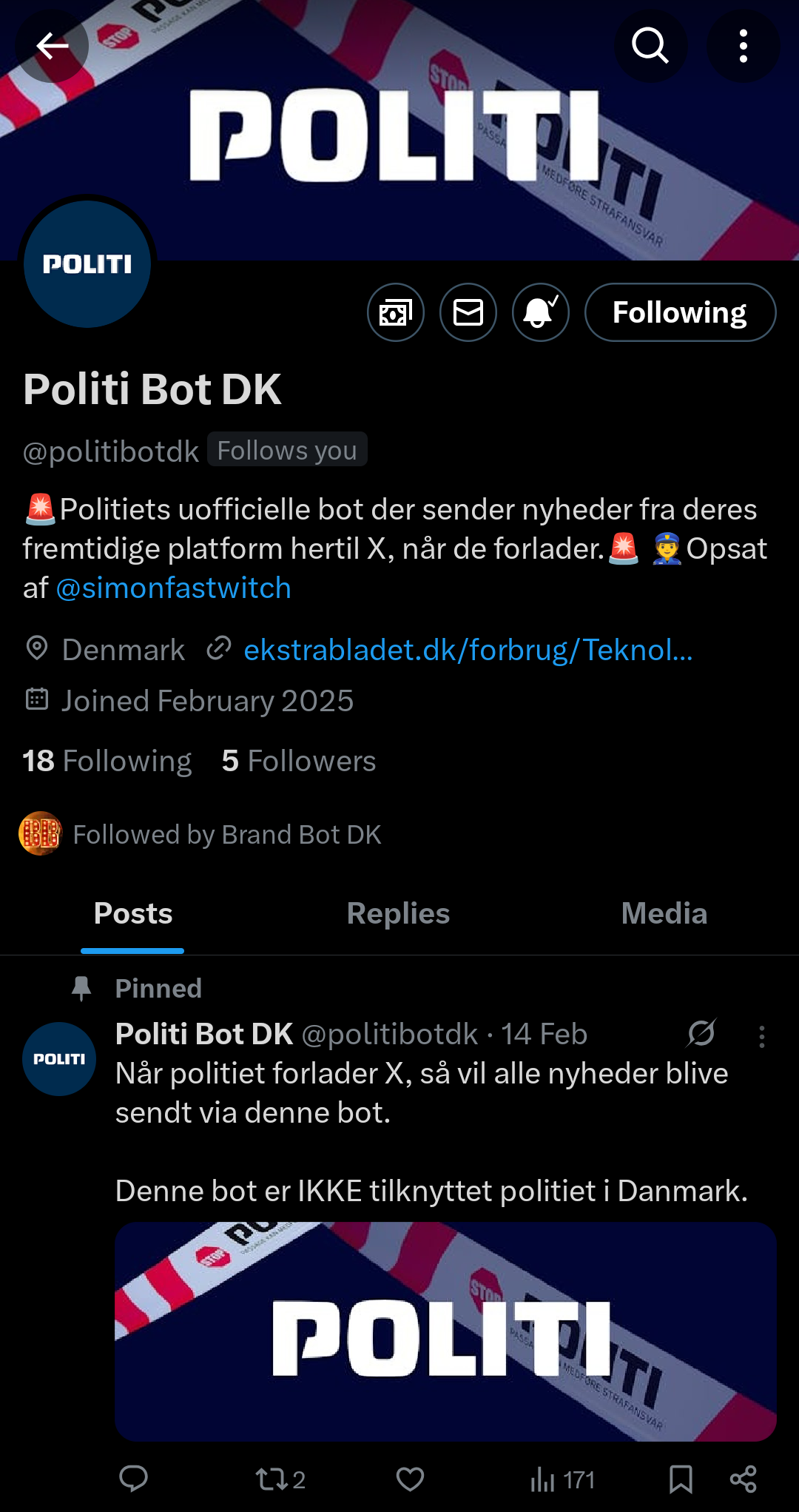Open direct message envelope icon
The height and width of the screenshot is (1512, 799).
[468, 312]
